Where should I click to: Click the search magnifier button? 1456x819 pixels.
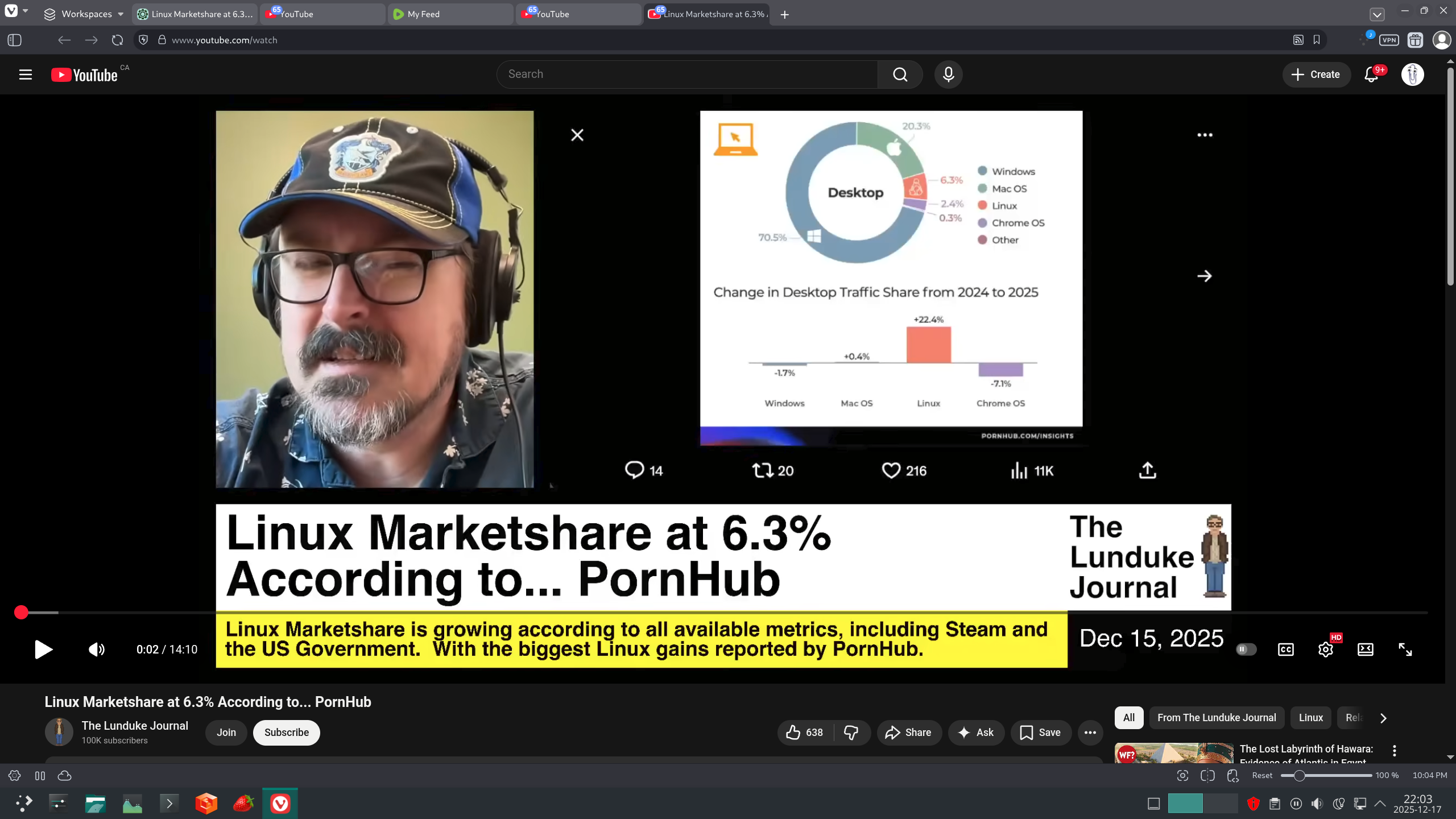(900, 75)
